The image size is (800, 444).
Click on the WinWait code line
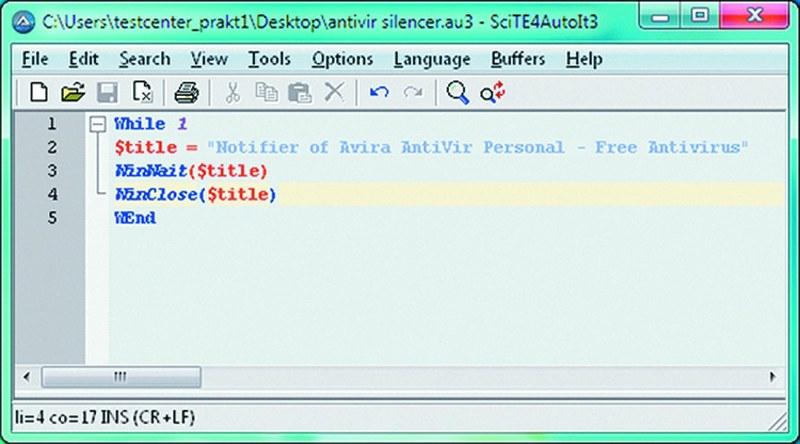tap(191, 171)
